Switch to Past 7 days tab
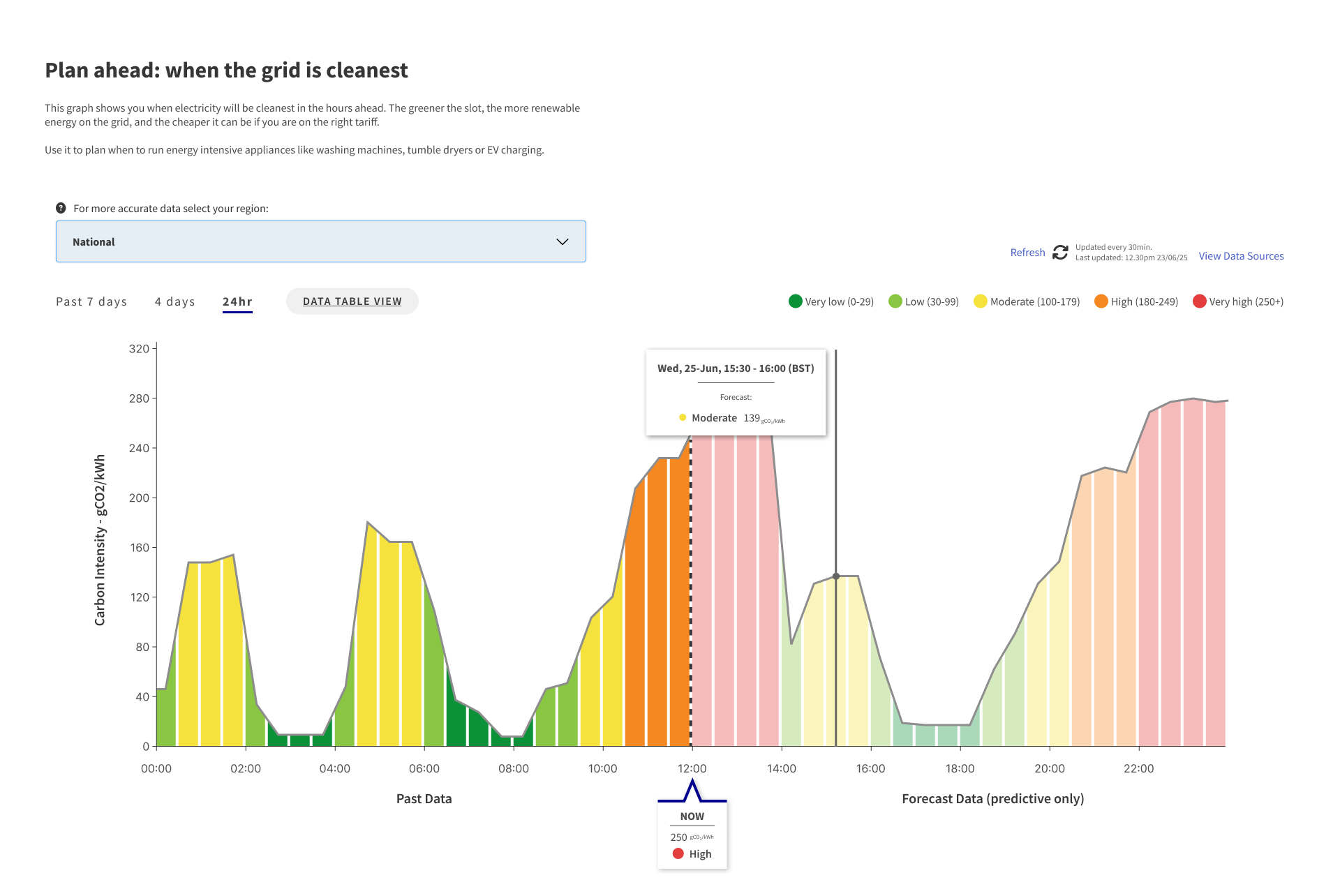The height and width of the screenshot is (896, 1340). click(91, 301)
